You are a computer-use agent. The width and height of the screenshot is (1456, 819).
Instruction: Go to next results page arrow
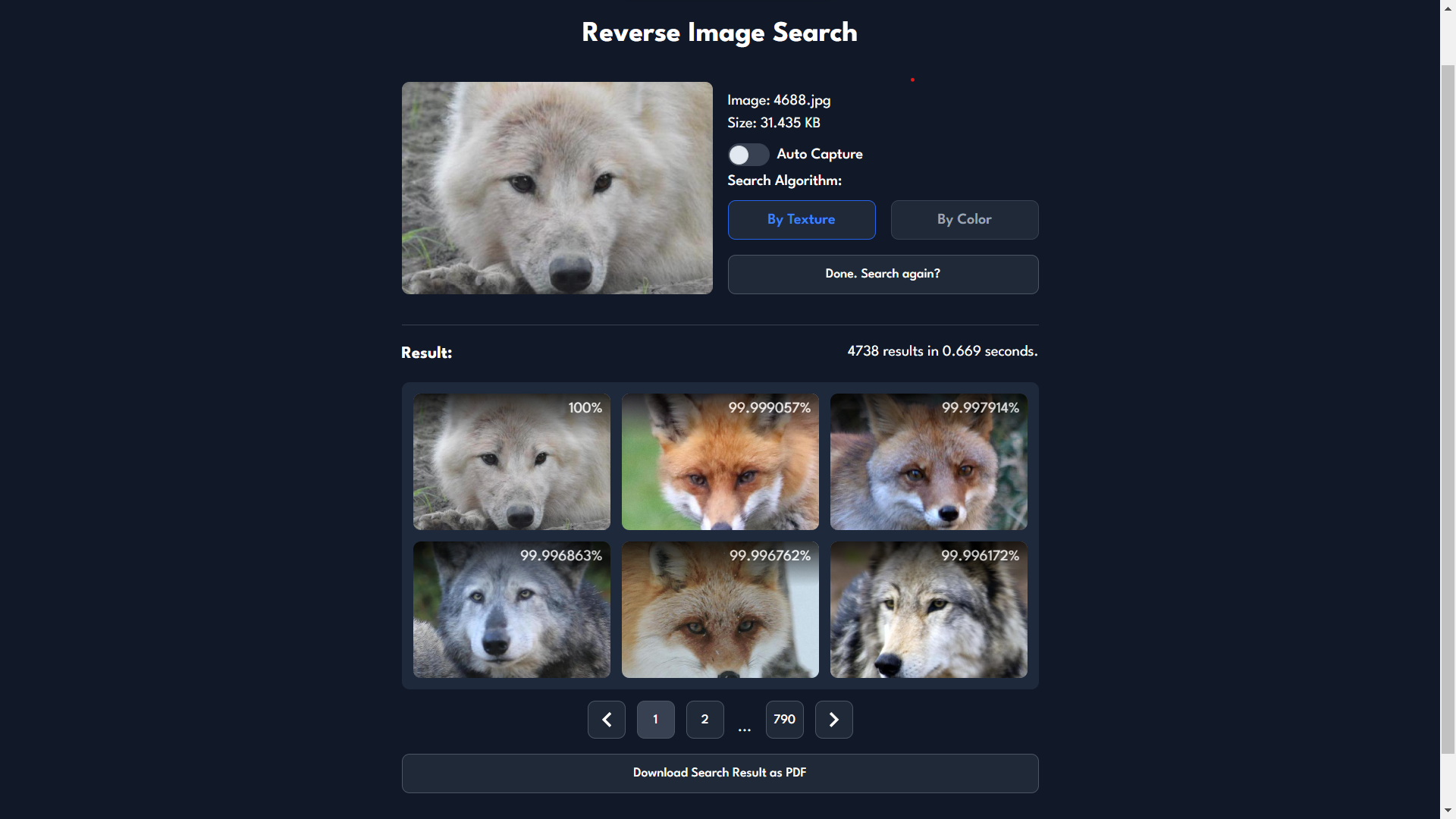point(833,720)
